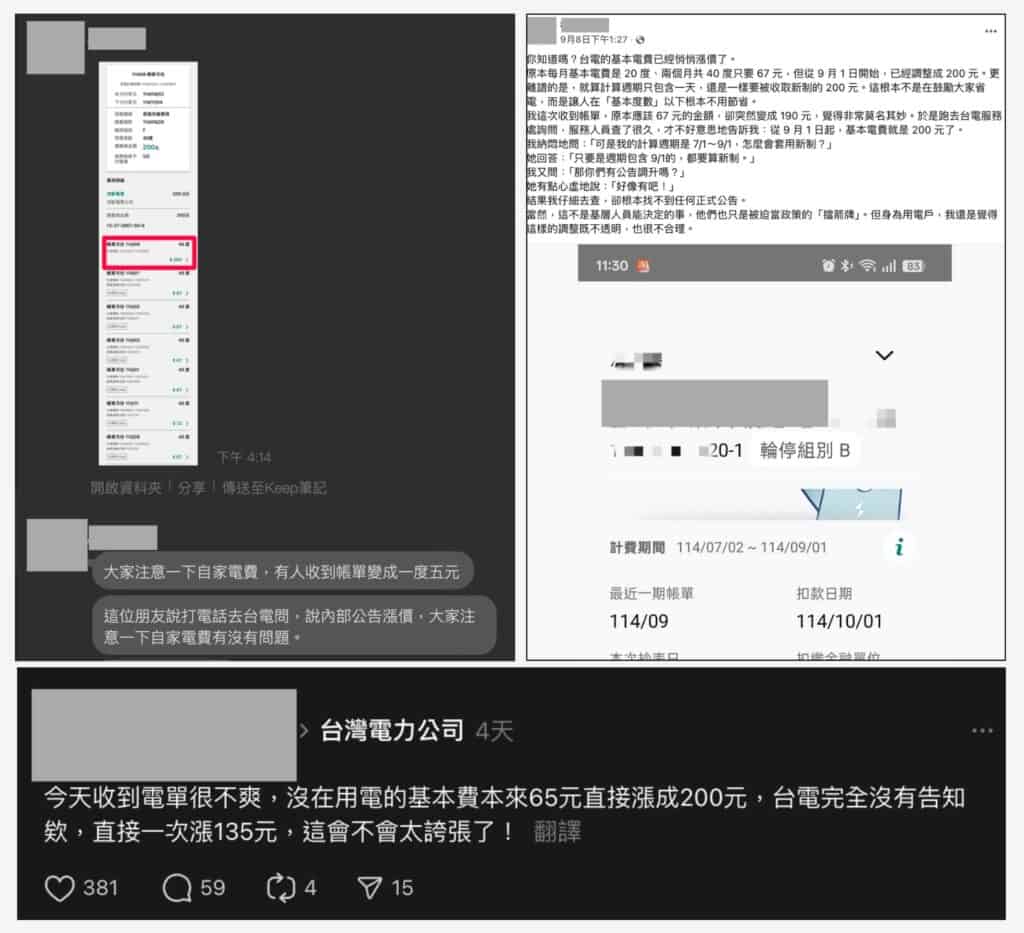Open comments on the Threads post

coord(177,888)
